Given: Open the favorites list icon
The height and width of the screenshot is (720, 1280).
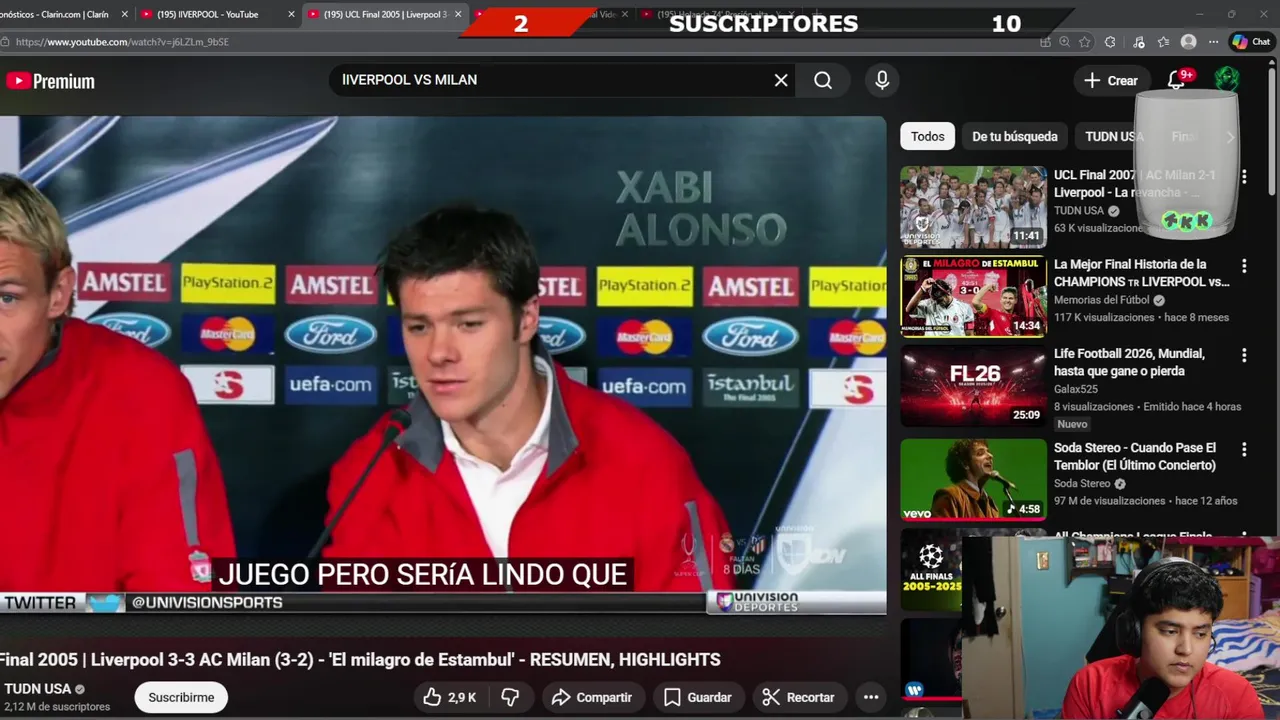Looking at the screenshot, I should point(1164,42).
